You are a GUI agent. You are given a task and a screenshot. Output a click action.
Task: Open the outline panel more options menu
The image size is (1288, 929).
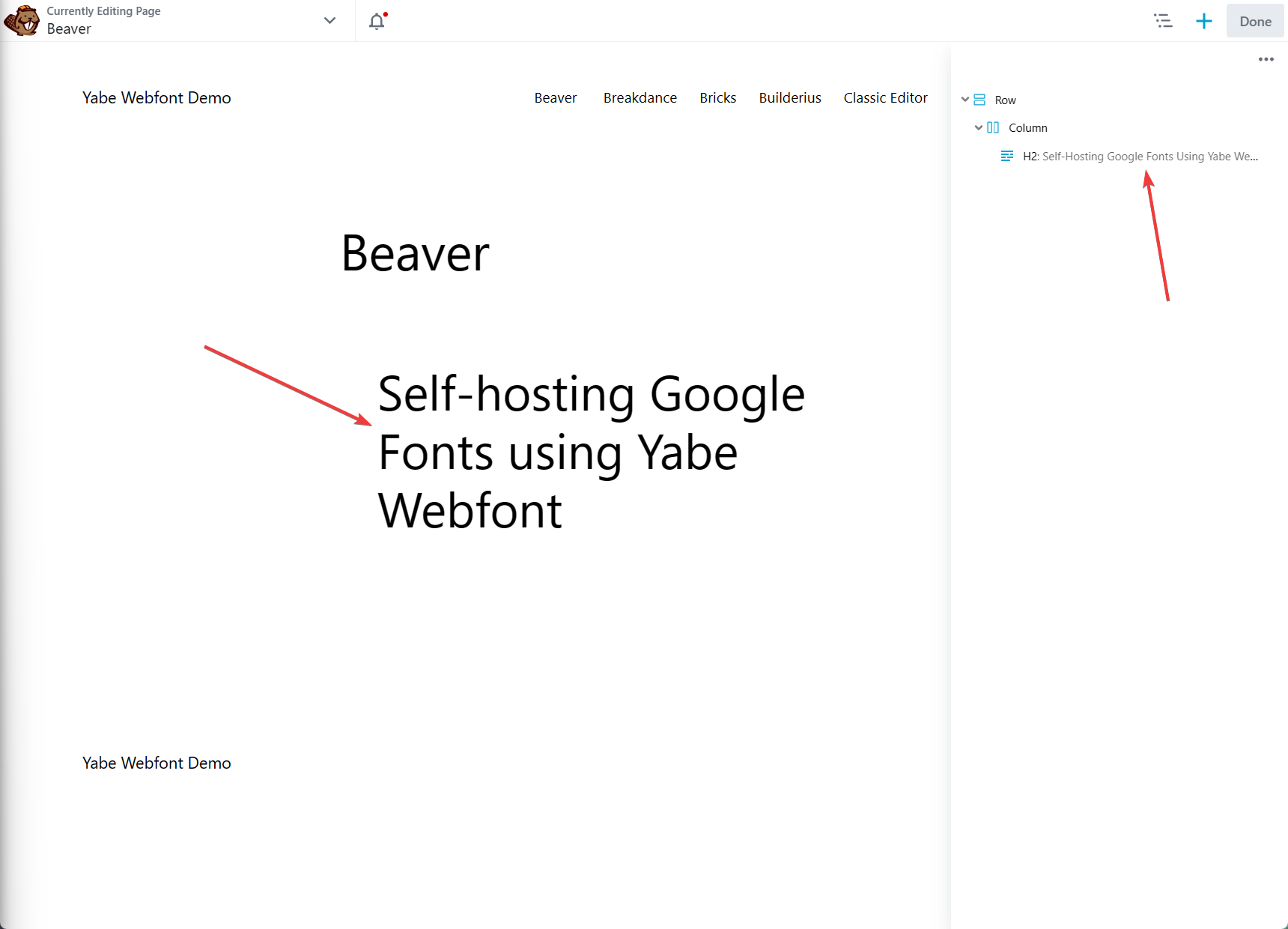click(x=1266, y=59)
